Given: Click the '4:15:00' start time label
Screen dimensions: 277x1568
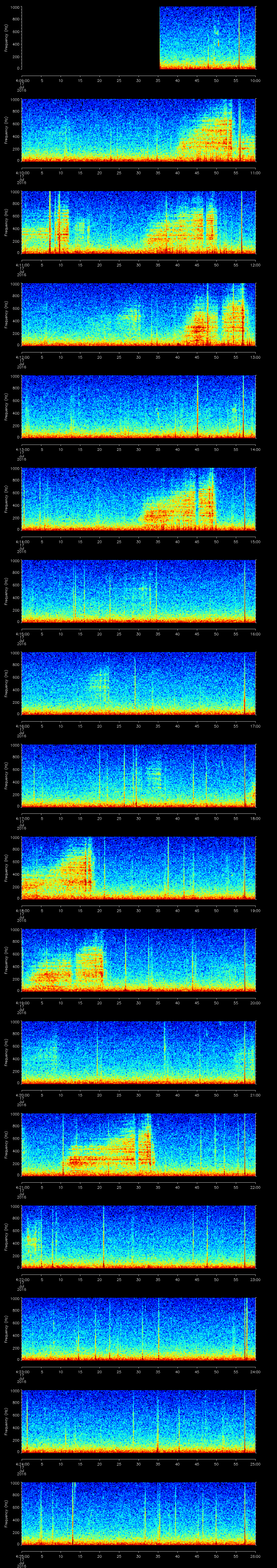Looking at the screenshot, I should click(x=22, y=634).
